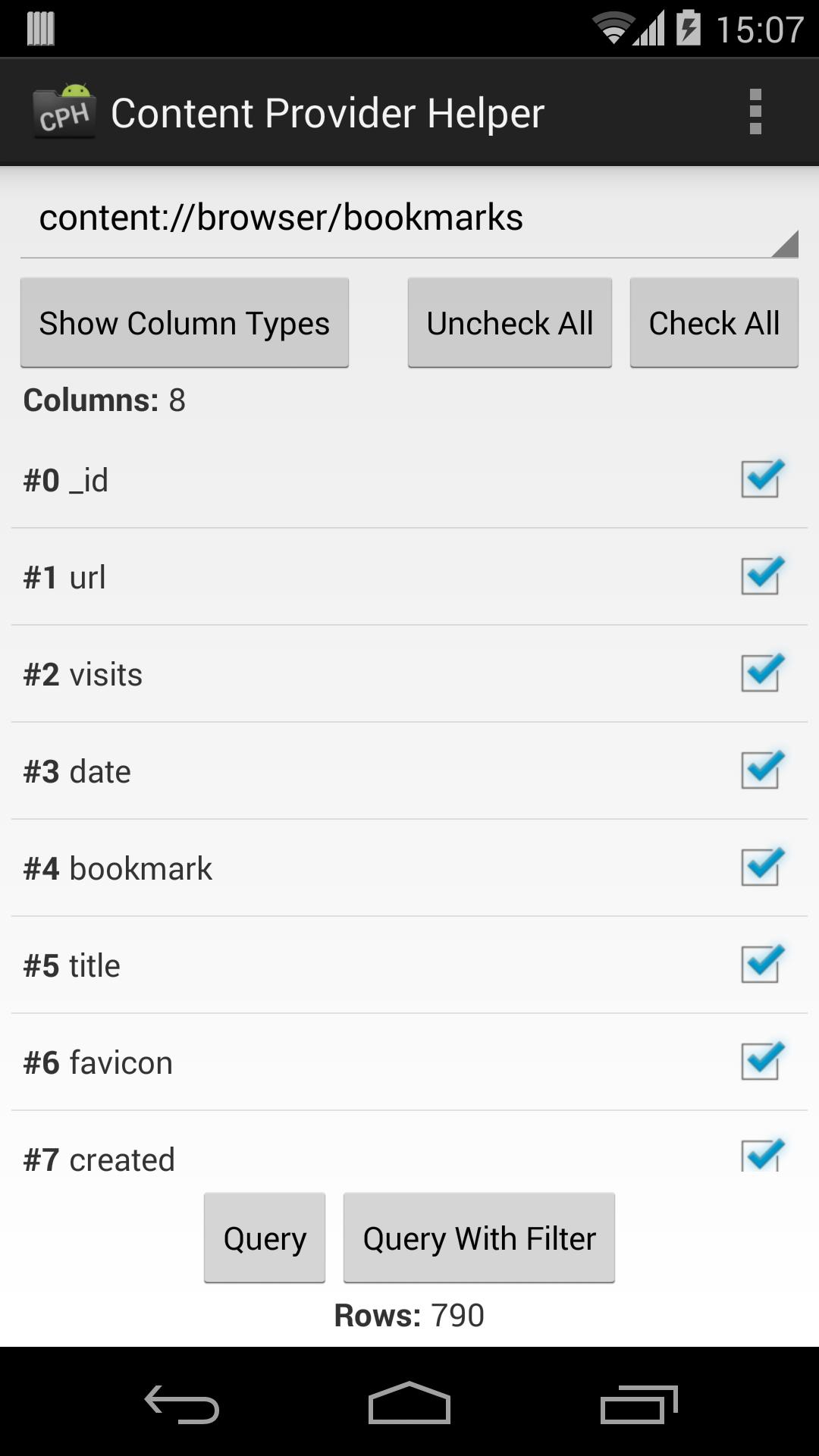Uncheck the visits column checkbox
Image resolution: width=819 pixels, height=1456 pixels.
(761, 673)
